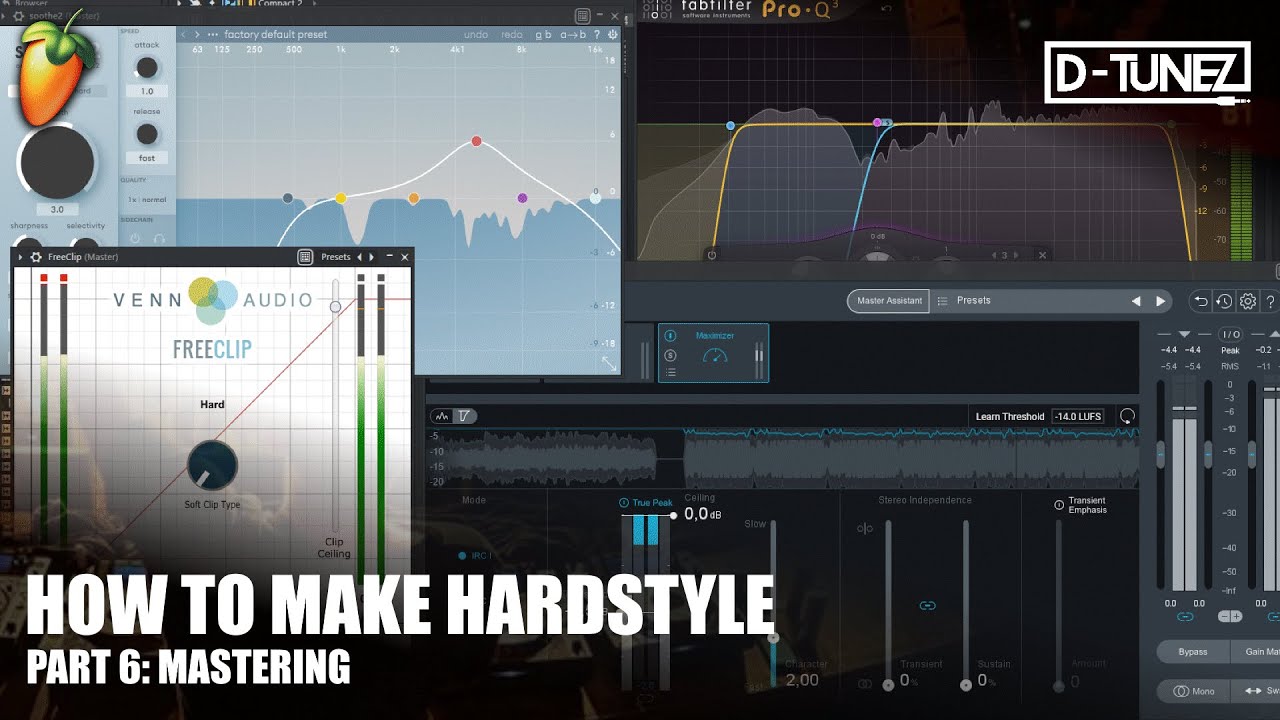Select the release value 'fast' field
The width and height of the screenshot is (1280, 720).
tap(147, 158)
